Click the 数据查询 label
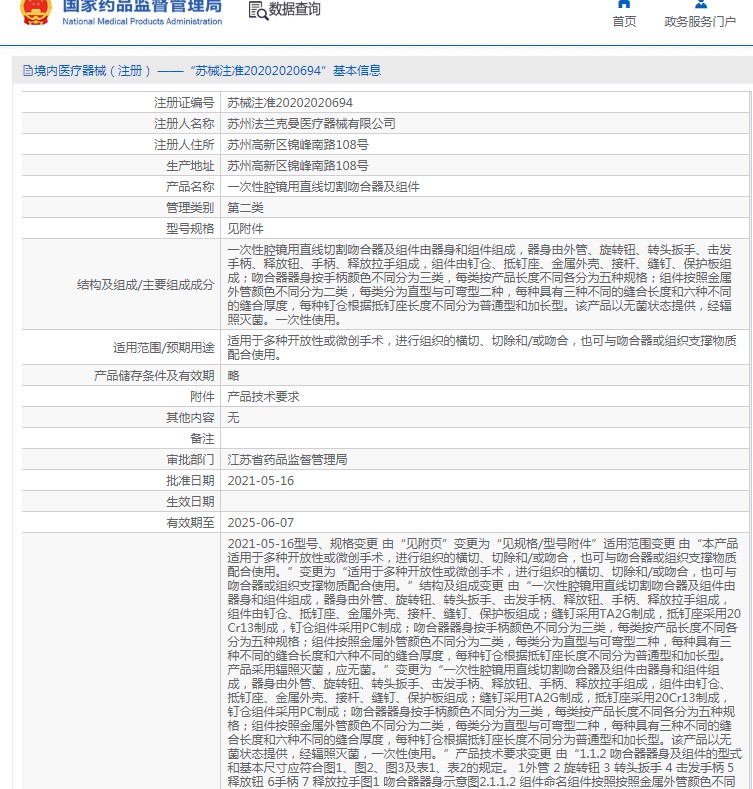 pyautogui.click(x=294, y=9)
